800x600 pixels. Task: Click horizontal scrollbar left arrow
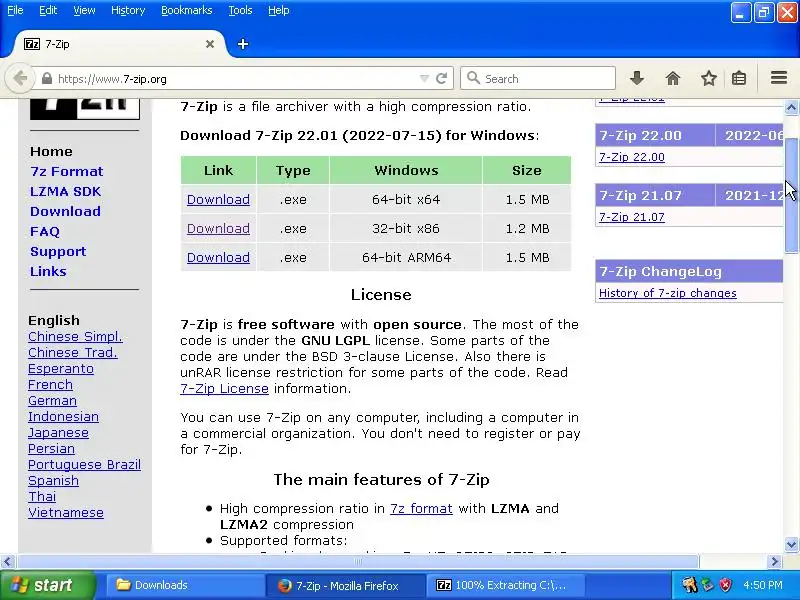(7, 562)
